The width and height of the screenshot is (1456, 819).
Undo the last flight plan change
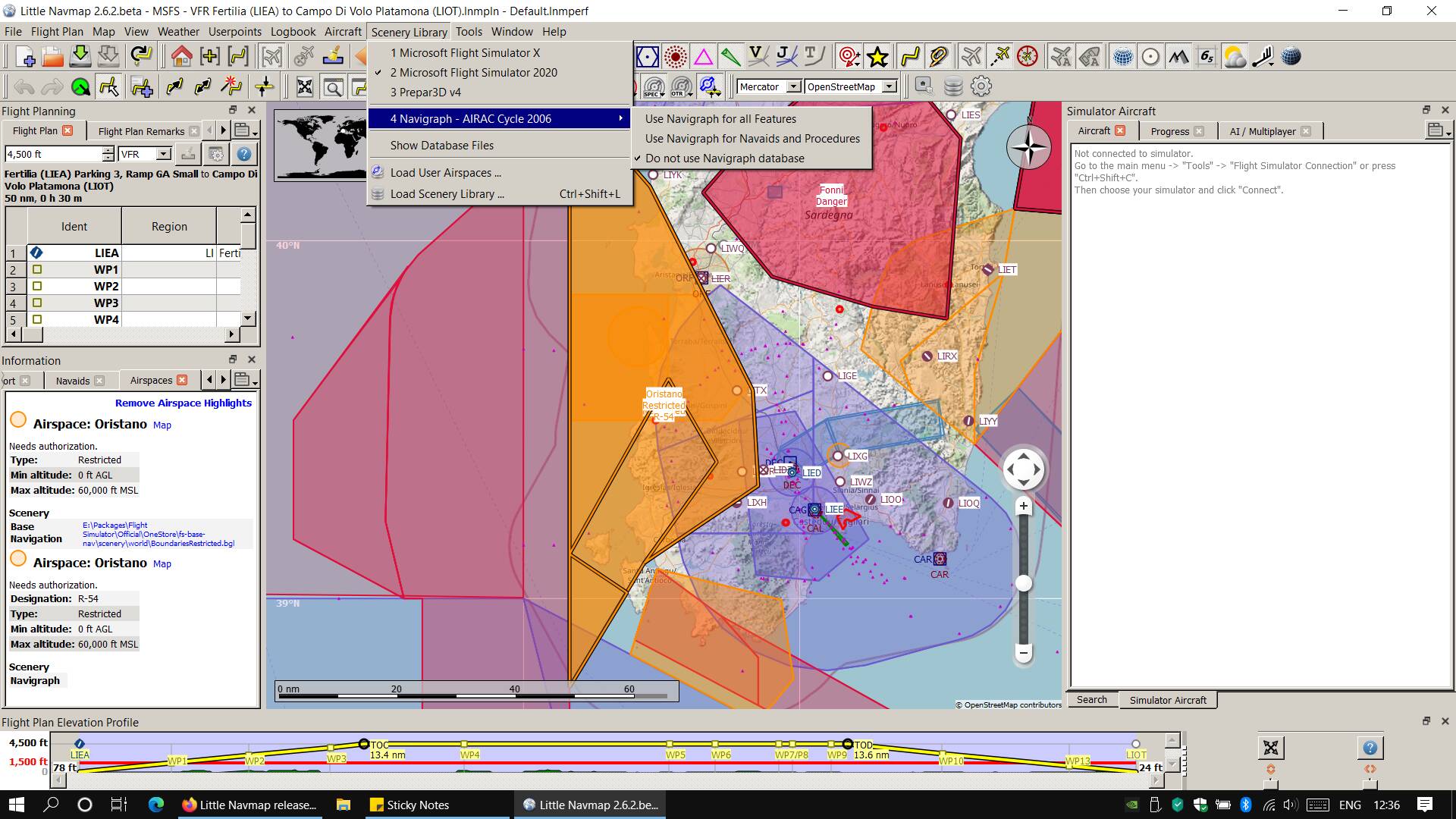pos(24,86)
